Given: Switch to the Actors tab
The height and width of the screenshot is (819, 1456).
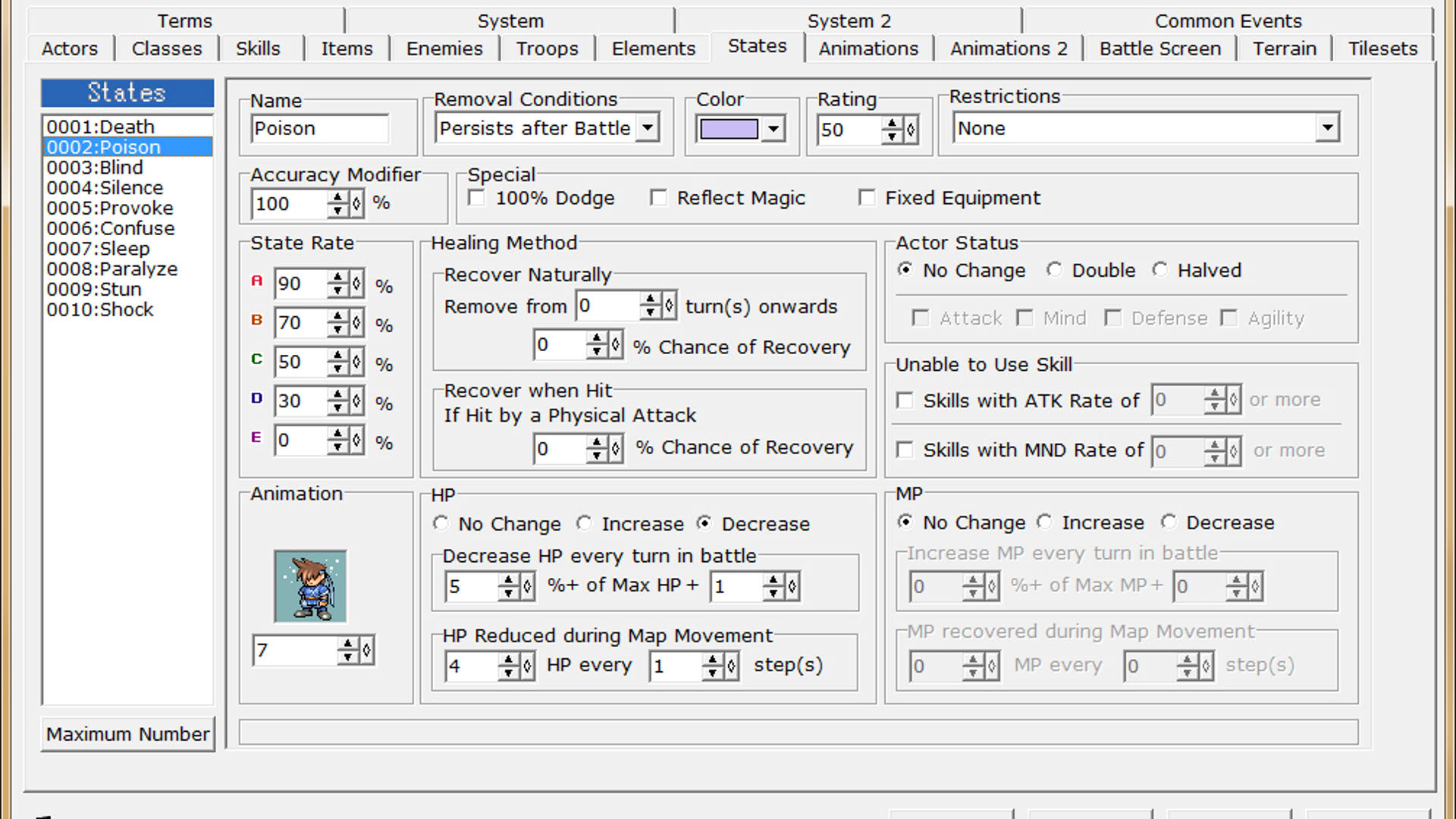Looking at the screenshot, I should coord(70,49).
